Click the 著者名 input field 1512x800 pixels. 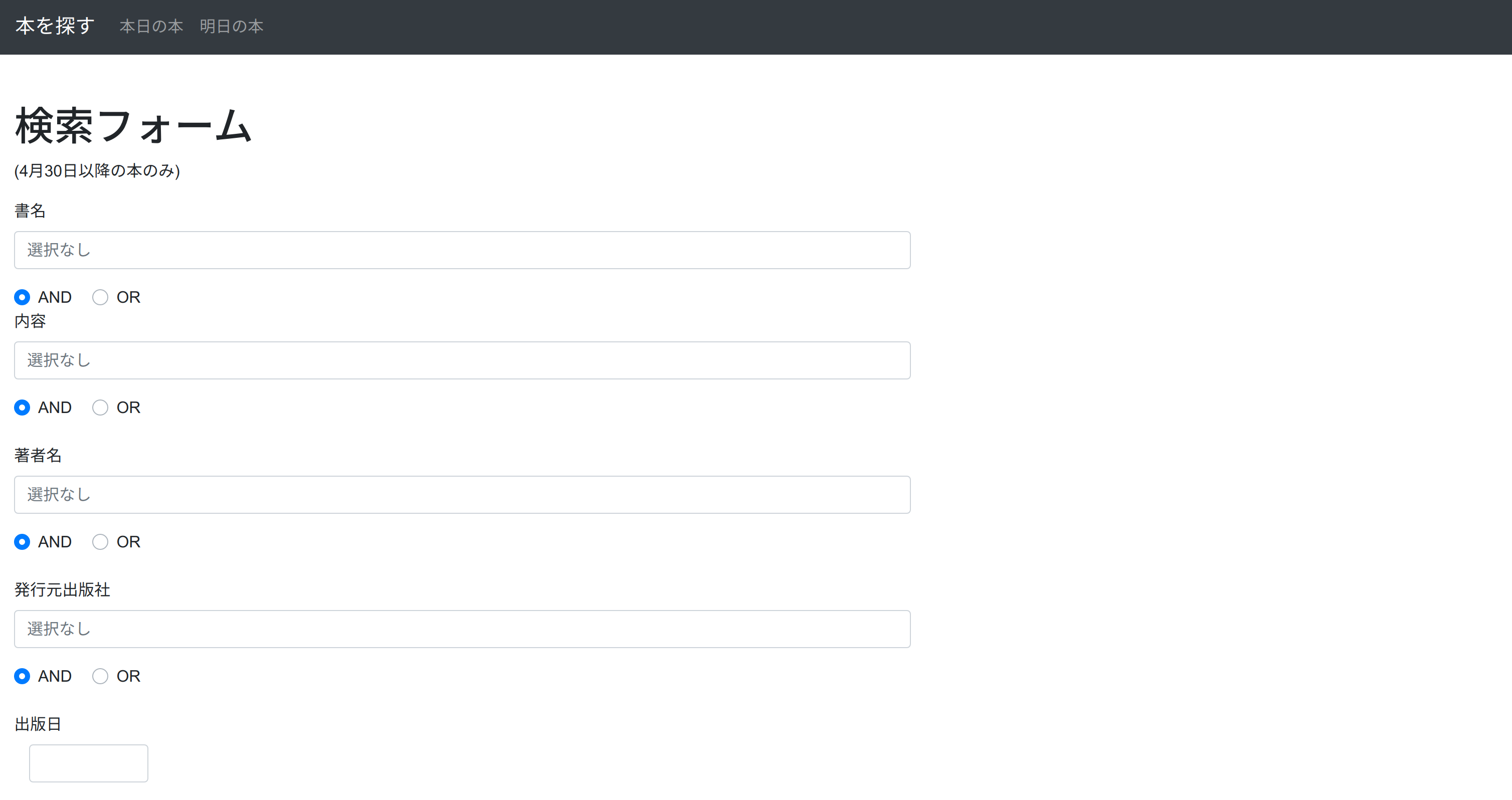tap(462, 494)
